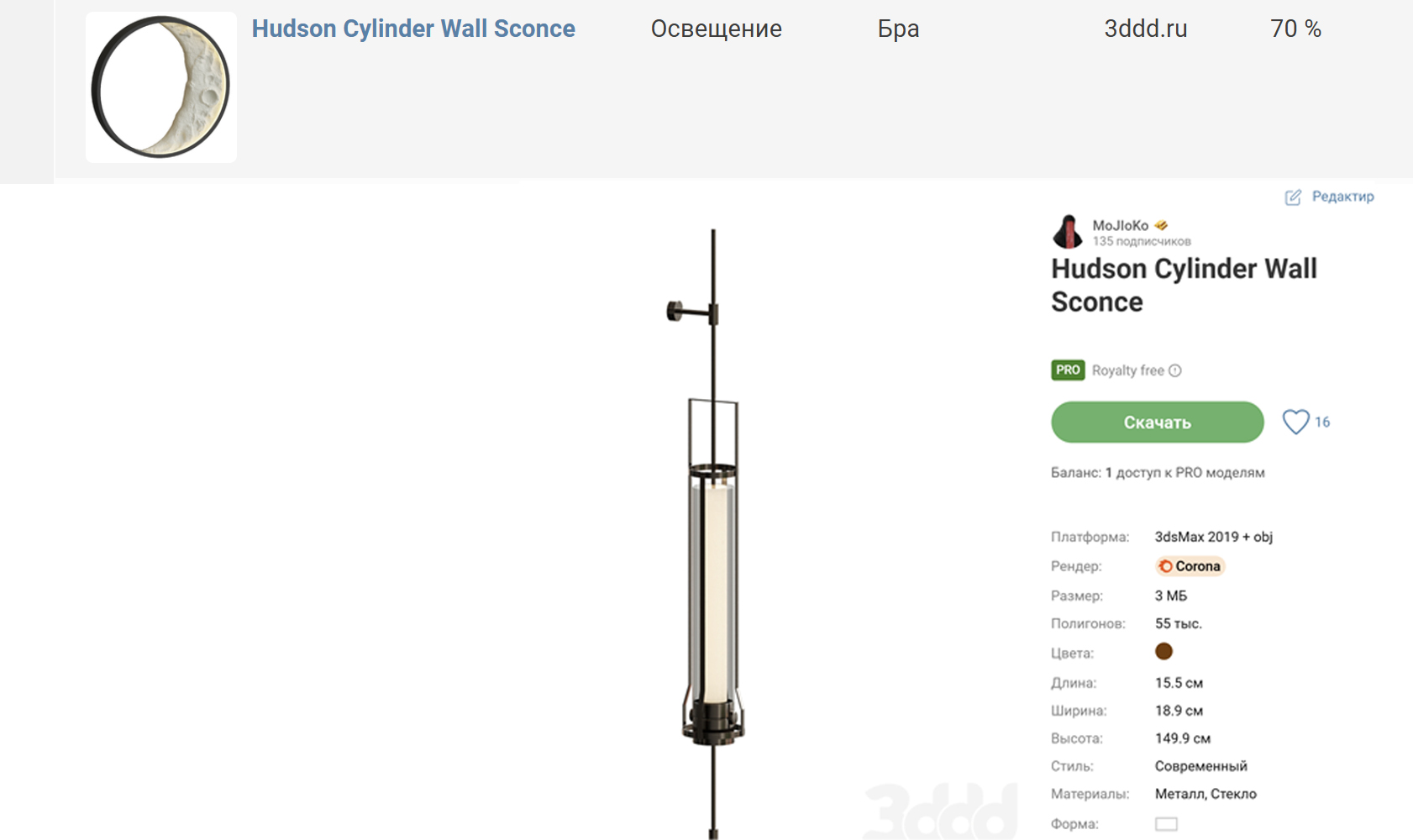The image size is (1413, 840).
Task: Open the Hudson Cylinder Wall Sconce link
Action: click(413, 29)
